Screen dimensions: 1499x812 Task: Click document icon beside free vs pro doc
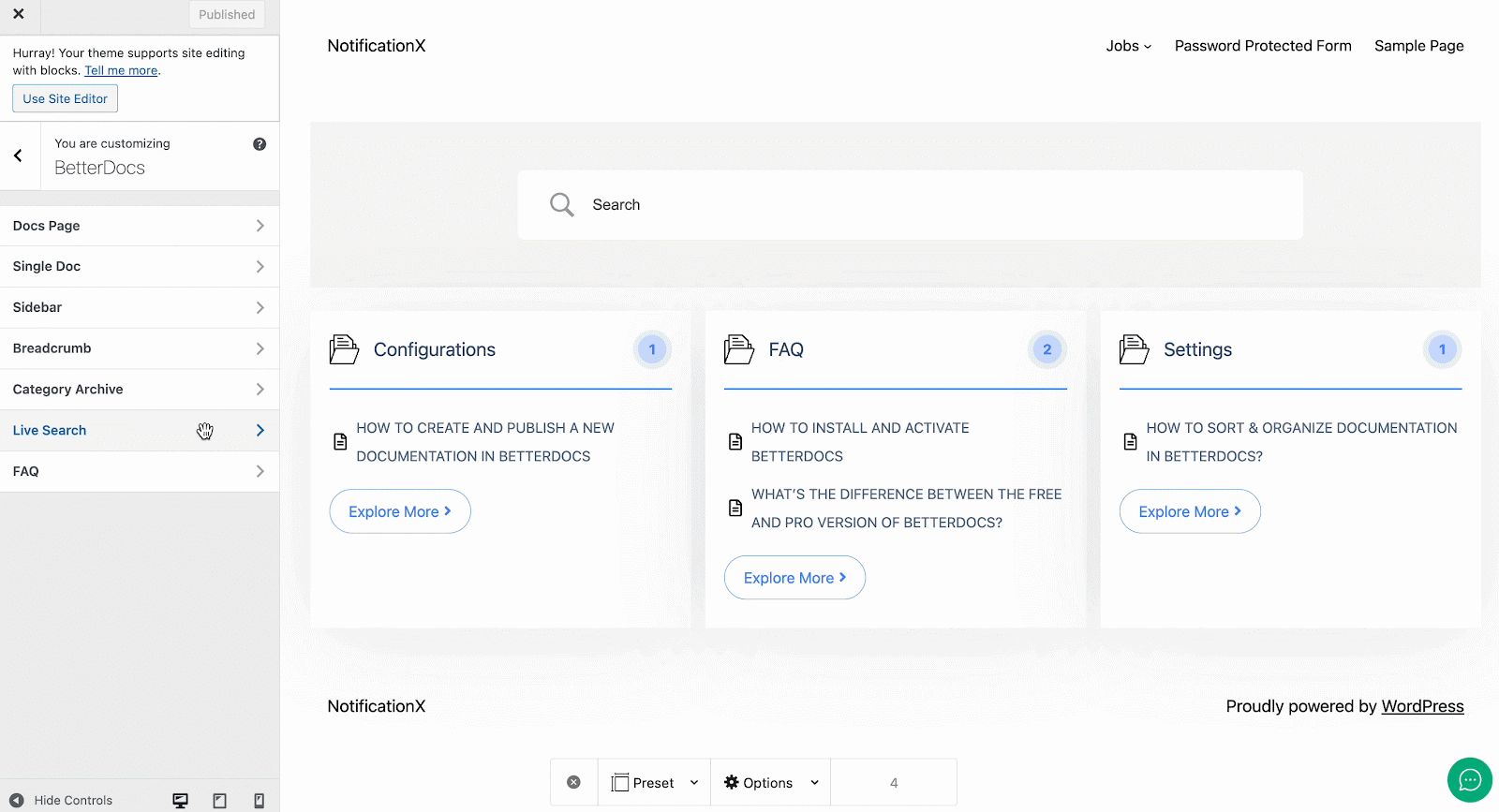pyautogui.click(x=735, y=509)
